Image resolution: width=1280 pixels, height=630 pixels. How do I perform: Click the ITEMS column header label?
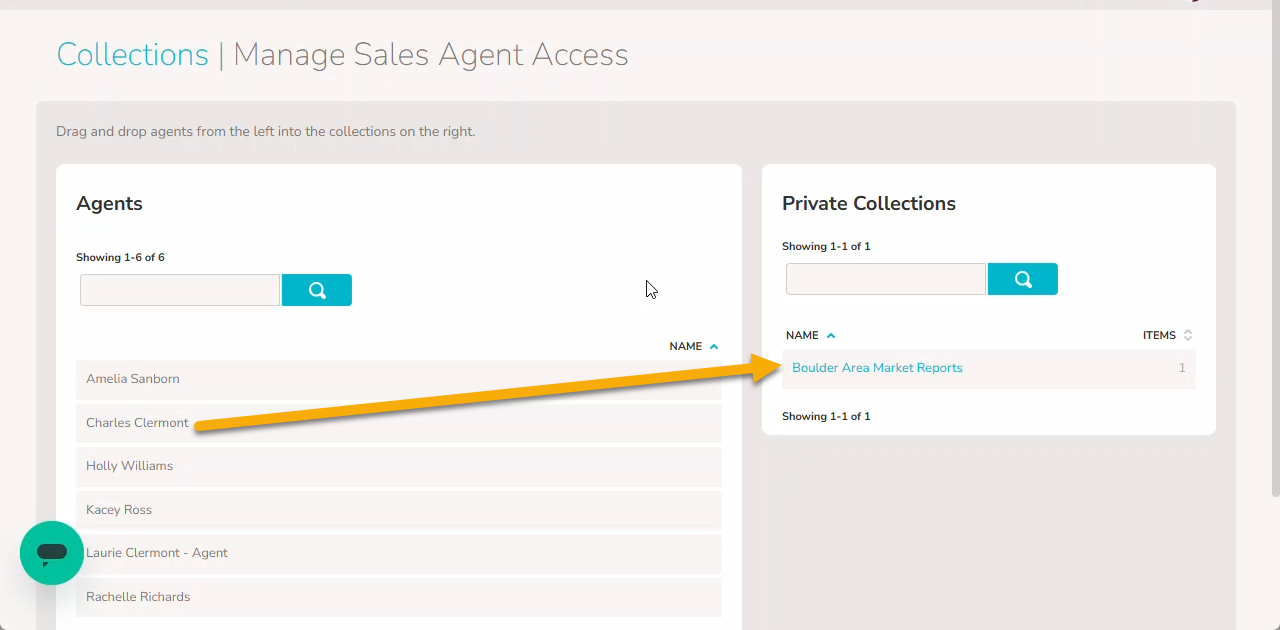coord(1159,336)
